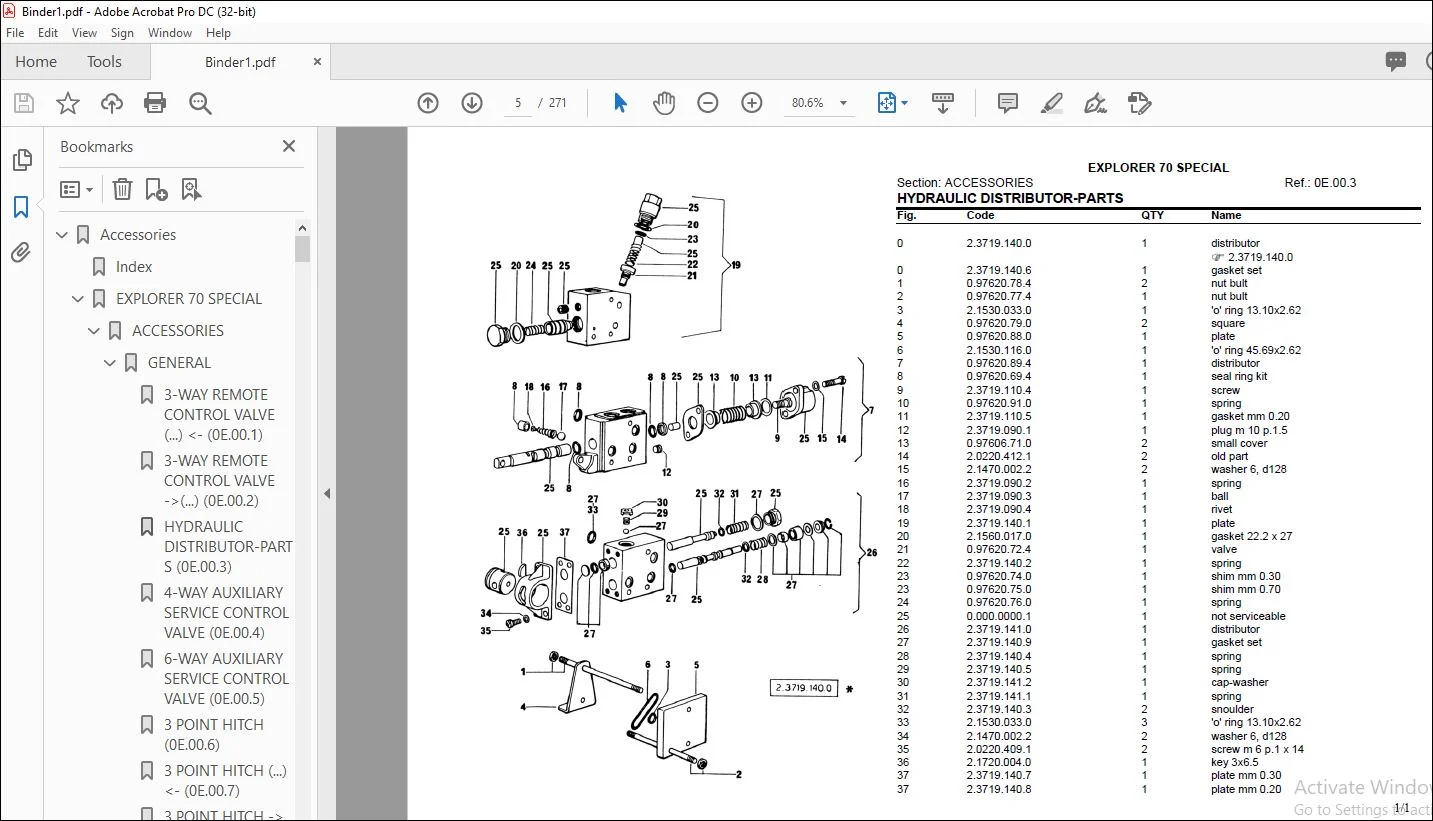Screen dimensions: 1433x821
Task: Click the 'Section: ACCESSORIES' text on the page
Action: pyautogui.click(x=965, y=183)
